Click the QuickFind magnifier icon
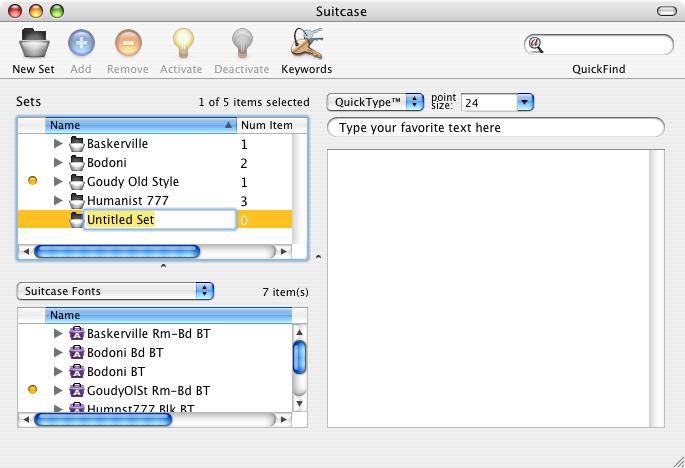The image size is (685, 468). (x=536, y=45)
